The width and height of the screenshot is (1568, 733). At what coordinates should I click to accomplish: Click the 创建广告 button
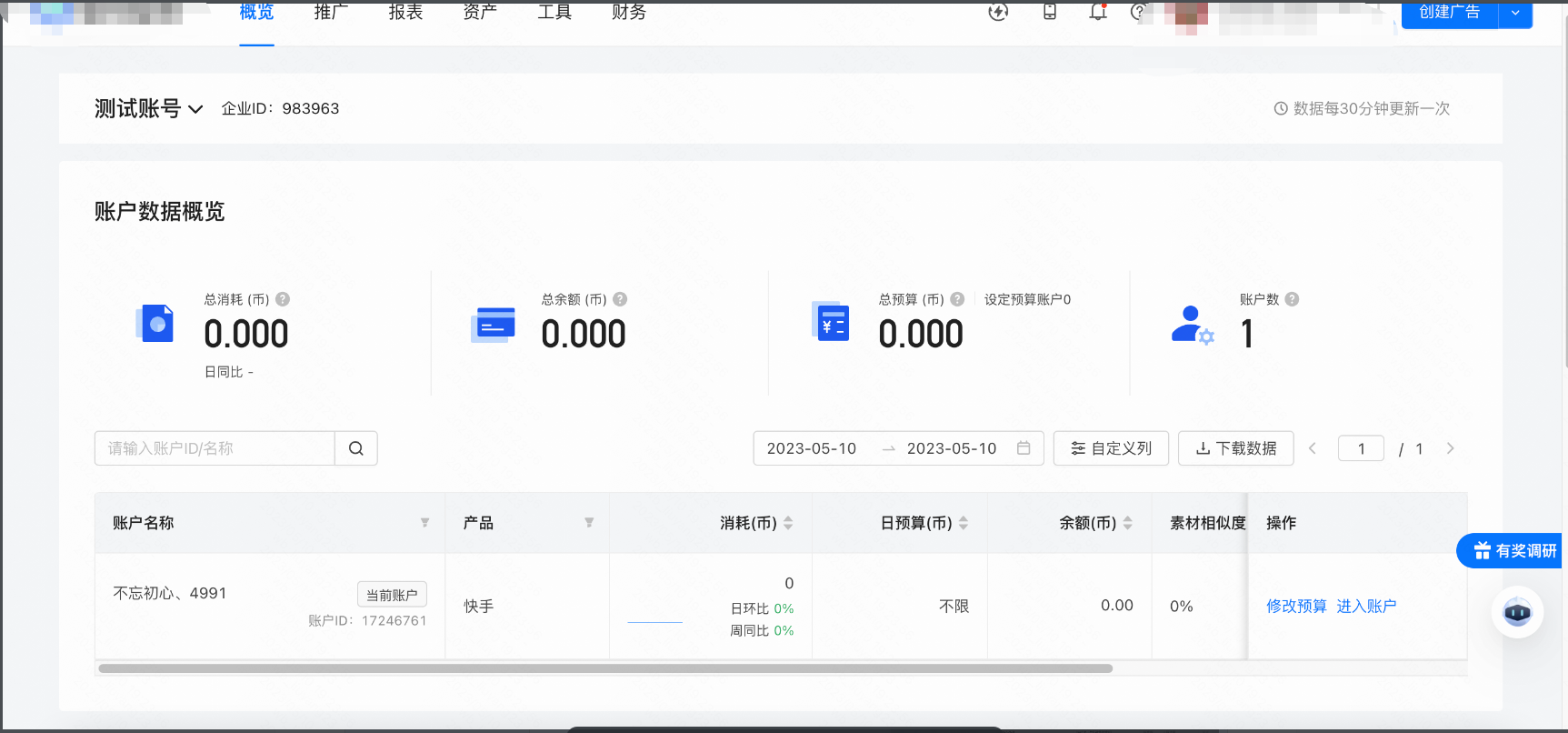1450,13
